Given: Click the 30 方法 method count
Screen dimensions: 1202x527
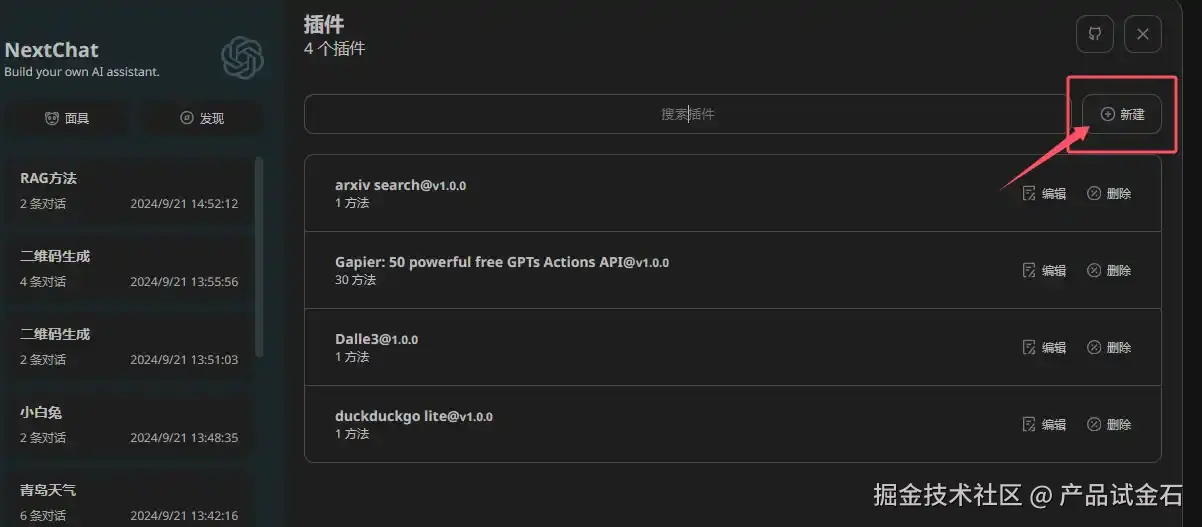Looking at the screenshot, I should (x=355, y=280).
